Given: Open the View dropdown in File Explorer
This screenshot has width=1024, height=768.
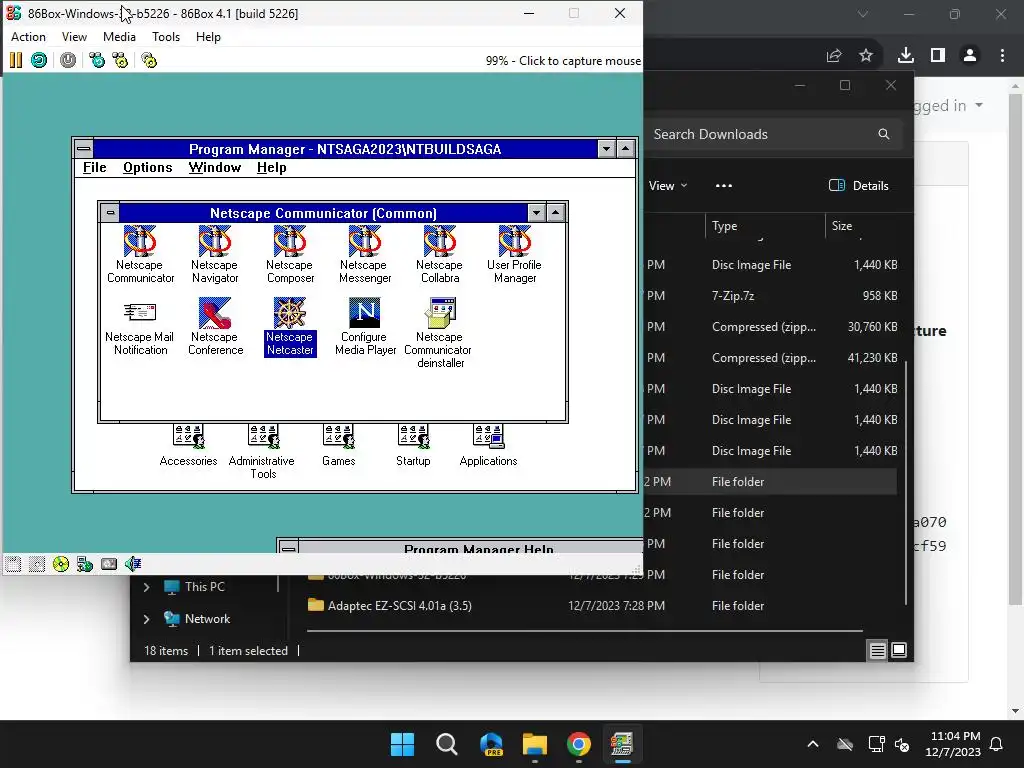Looking at the screenshot, I should (x=667, y=185).
